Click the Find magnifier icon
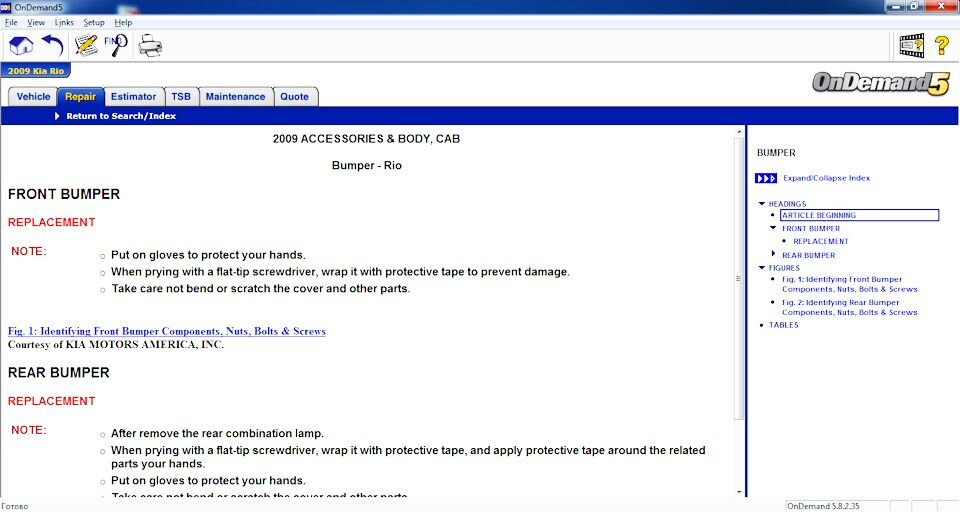 pos(116,45)
